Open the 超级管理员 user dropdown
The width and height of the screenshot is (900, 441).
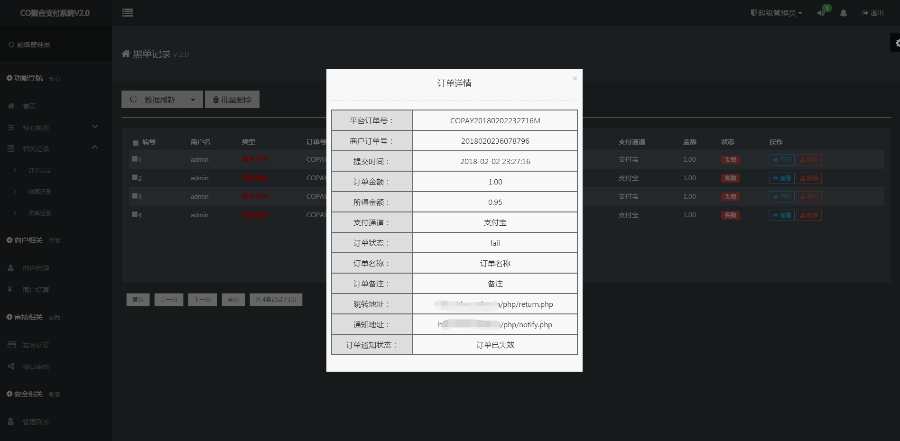click(x=776, y=13)
